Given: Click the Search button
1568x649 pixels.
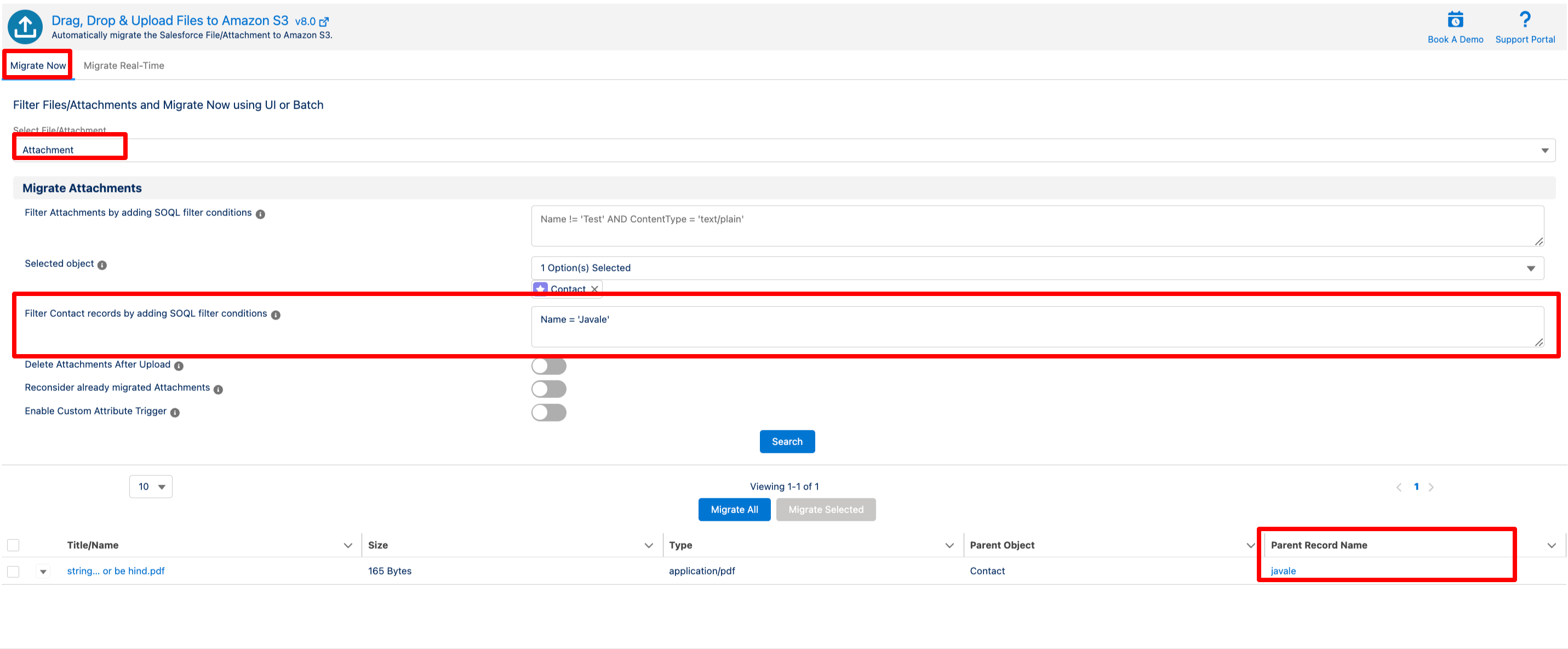Looking at the screenshot, I should (x=786, y=441).
